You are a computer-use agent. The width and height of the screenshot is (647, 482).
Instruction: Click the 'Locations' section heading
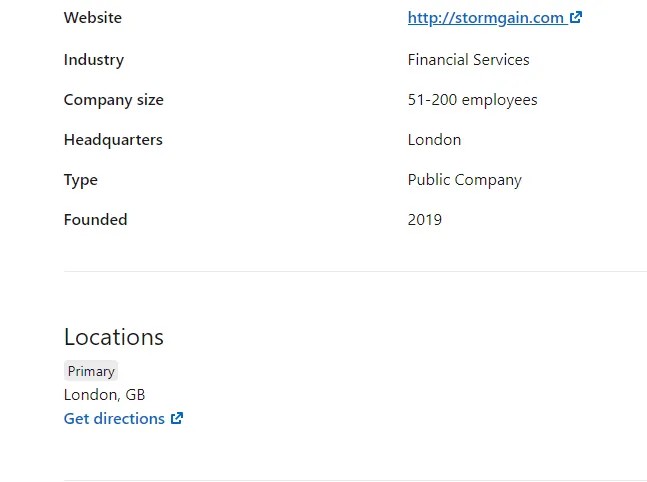pos(114,337)
